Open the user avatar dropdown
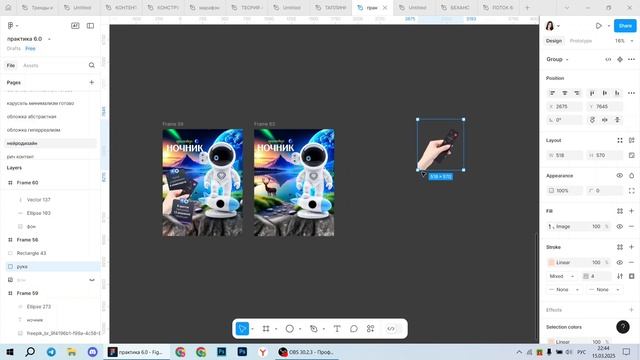640x360 pixels. click(552, 26)
